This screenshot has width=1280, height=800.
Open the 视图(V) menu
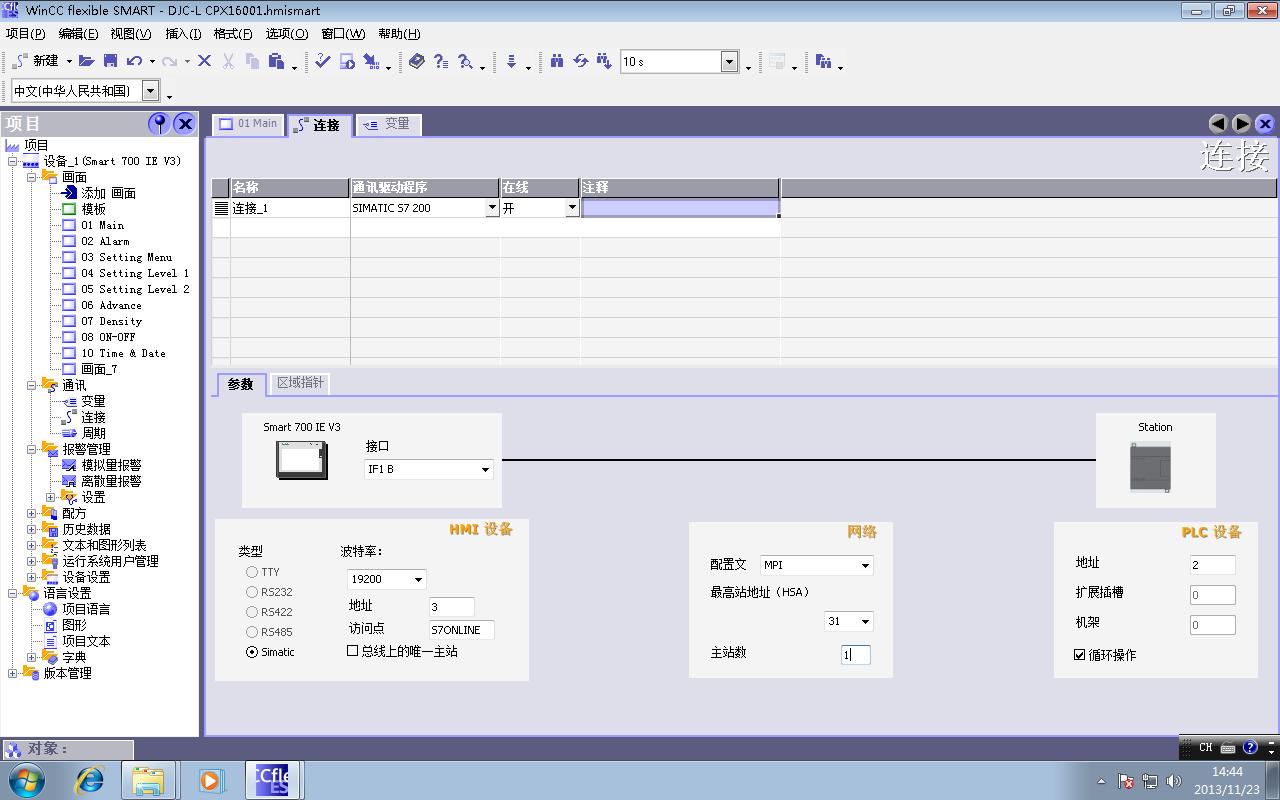pyautogui.click(x=130, y=34)
